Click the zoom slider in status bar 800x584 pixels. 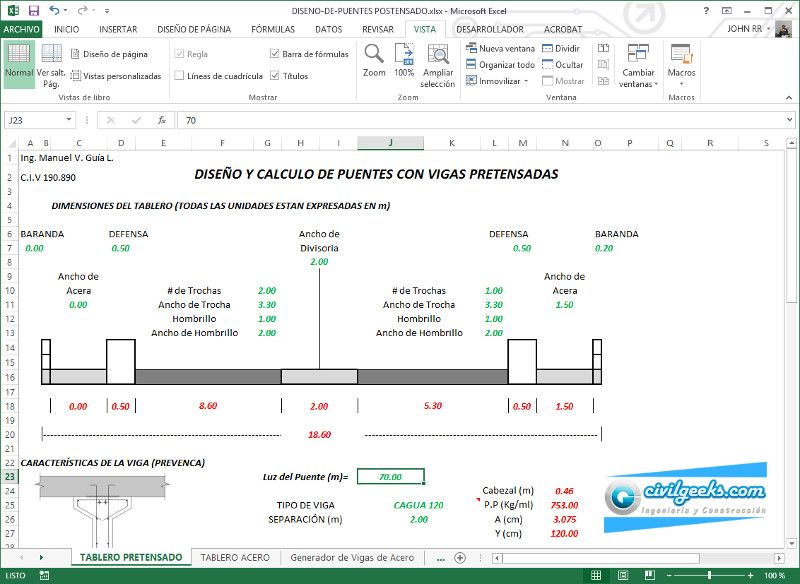709,576
